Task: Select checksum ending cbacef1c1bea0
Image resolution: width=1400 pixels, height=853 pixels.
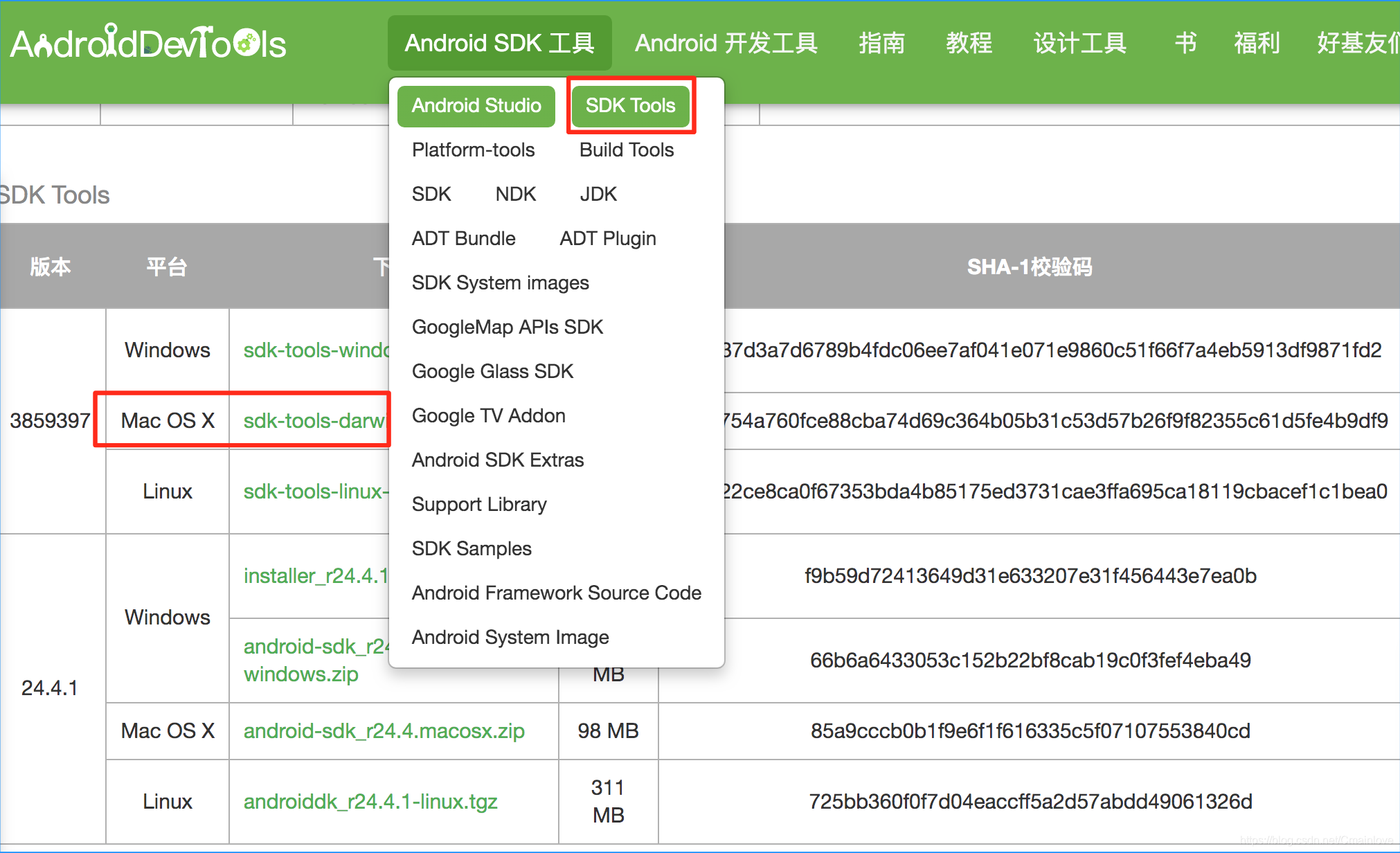Action: point(1056,492)
